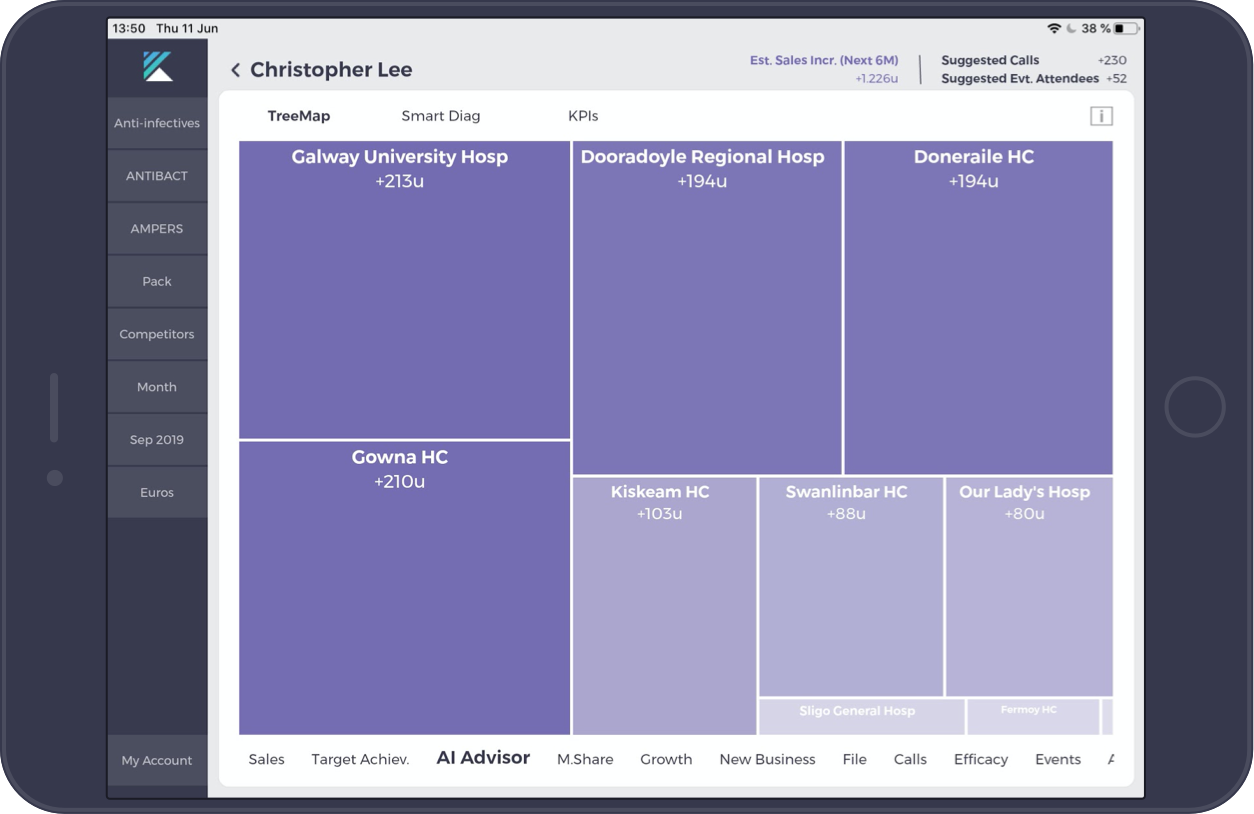
Task: Tap the battery indicator icon
Action: (1126, 28)
